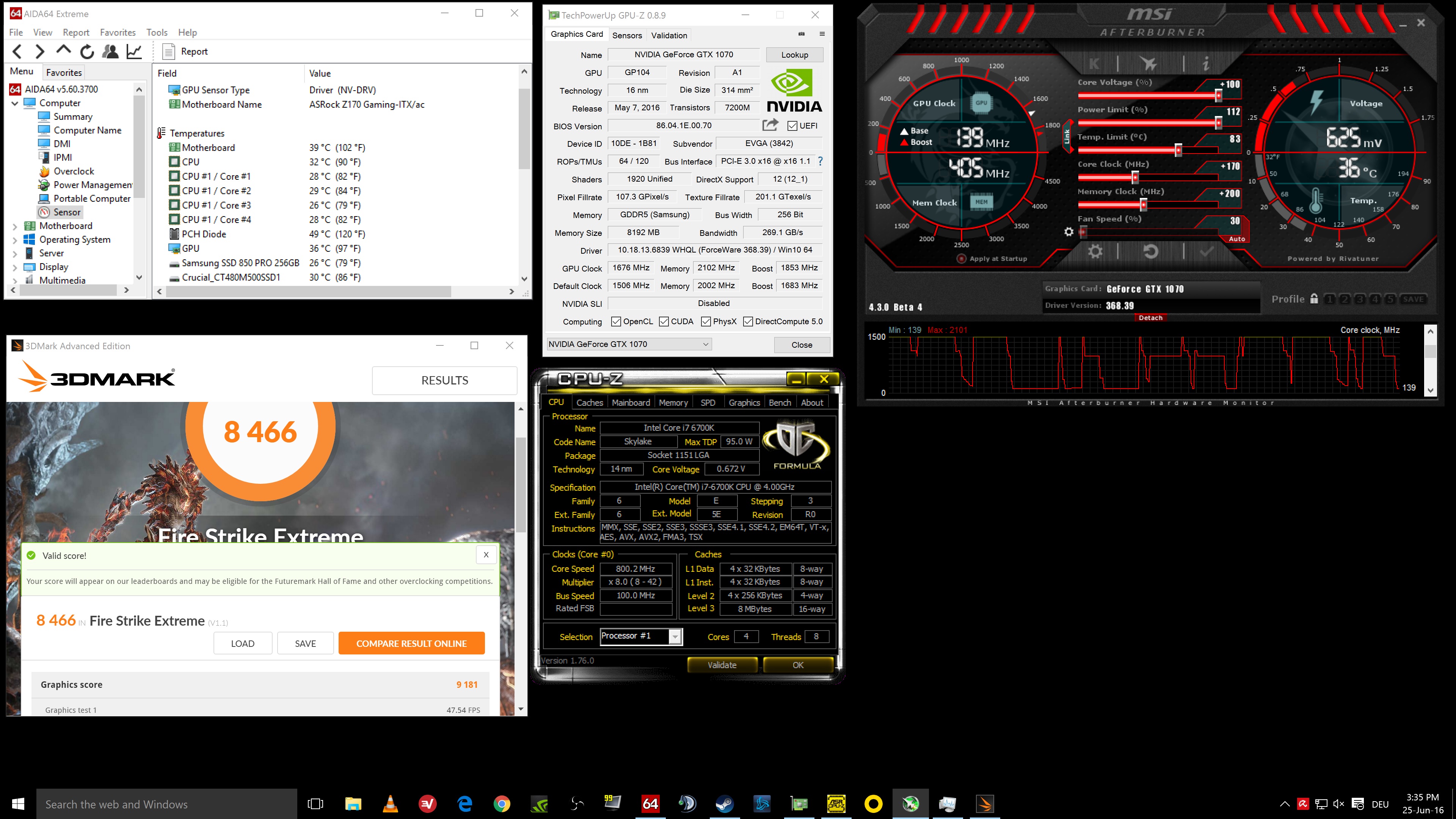Open Microsoft Edge from the taskbar
The height and width of the screenshot is (819, 1456).
464,804
